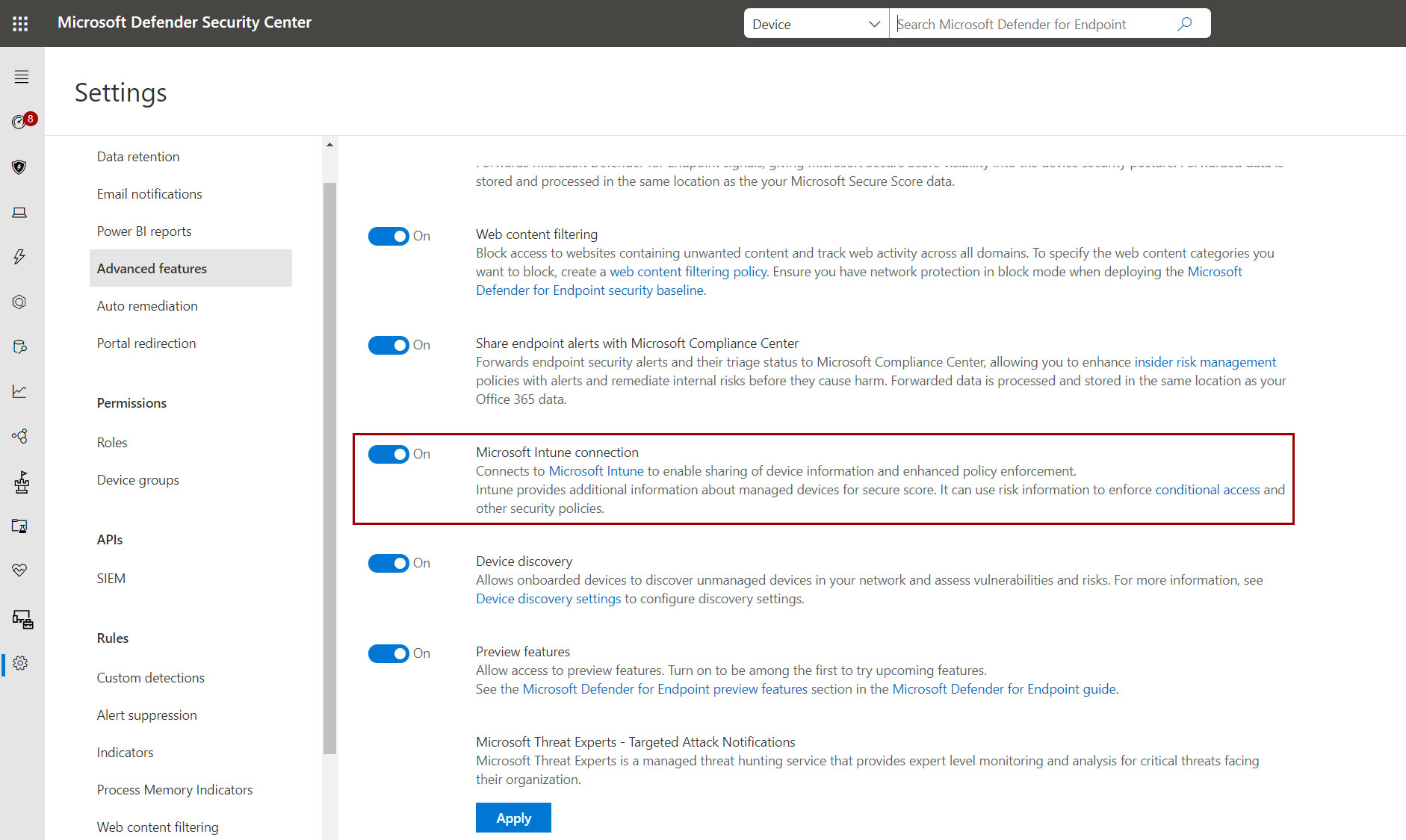
Task: Open Auto remediation settings
Action: [147, 306]
